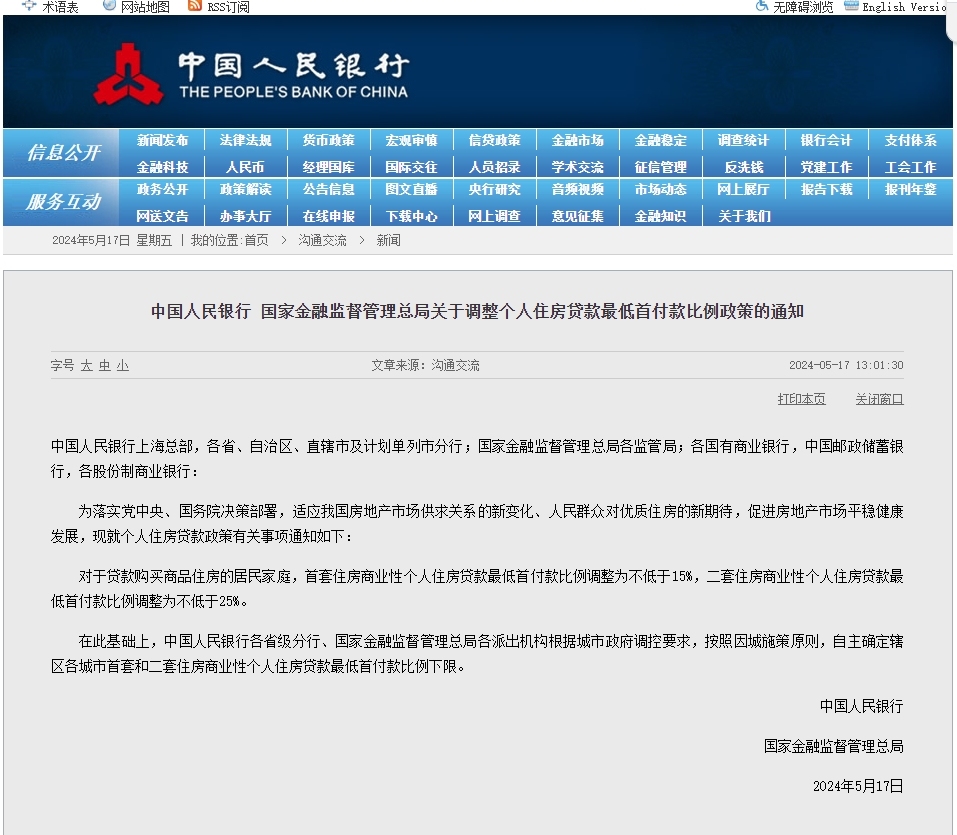Set font size to 大
This screenshot has height=835, width=957.
pyautogui.click(x=87, y=366)
